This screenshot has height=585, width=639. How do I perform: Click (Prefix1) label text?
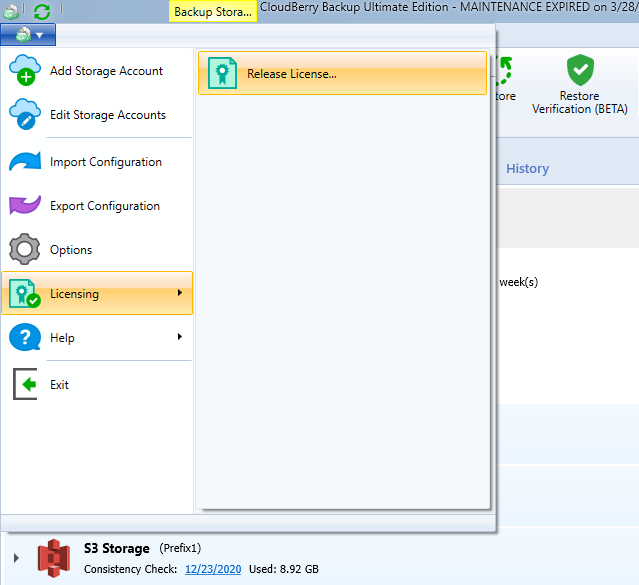click(x=180, y=548)
